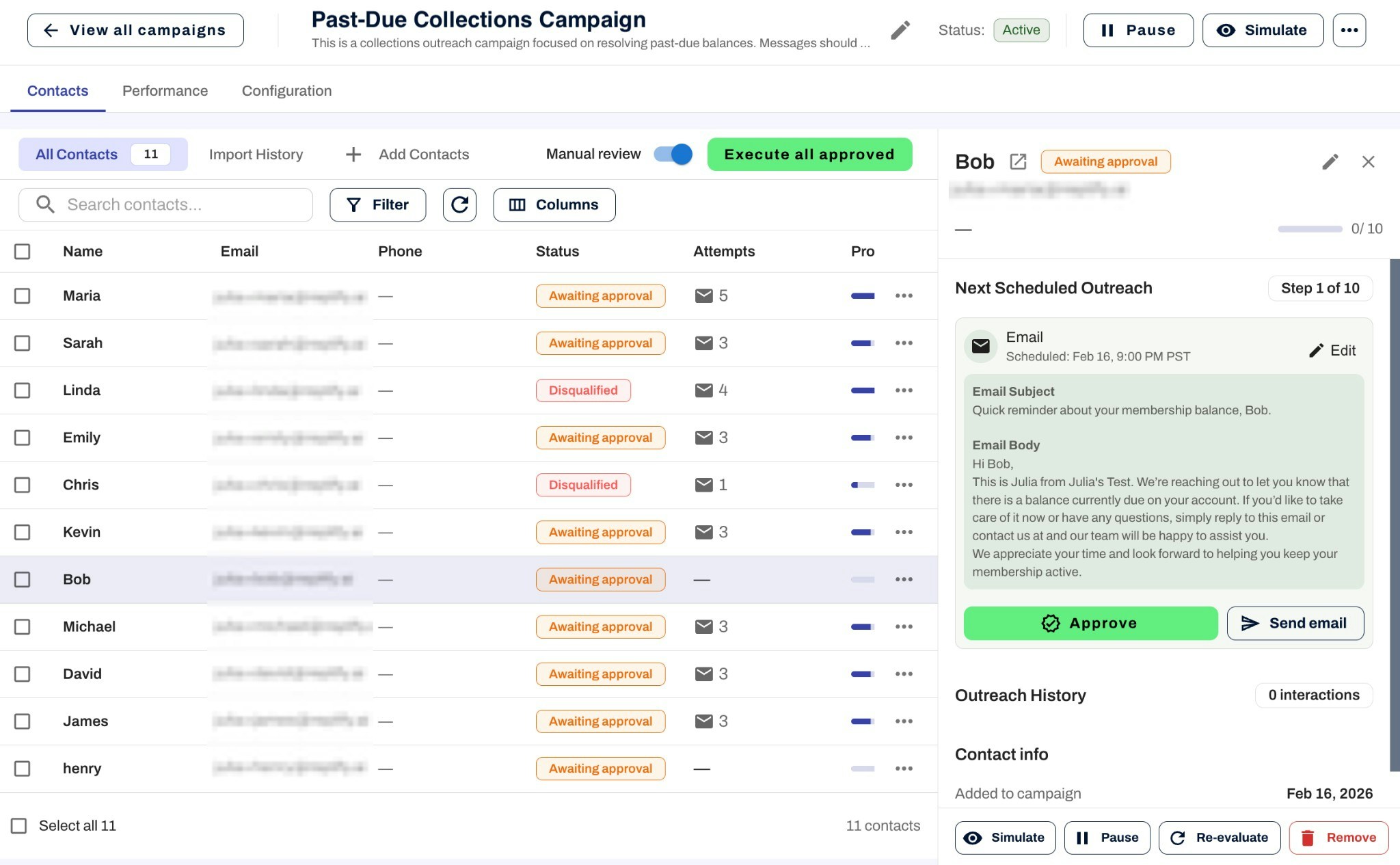Screen dimensions: 1400x865
Task: Open the Configuration tab
Action: coord(286,90)
